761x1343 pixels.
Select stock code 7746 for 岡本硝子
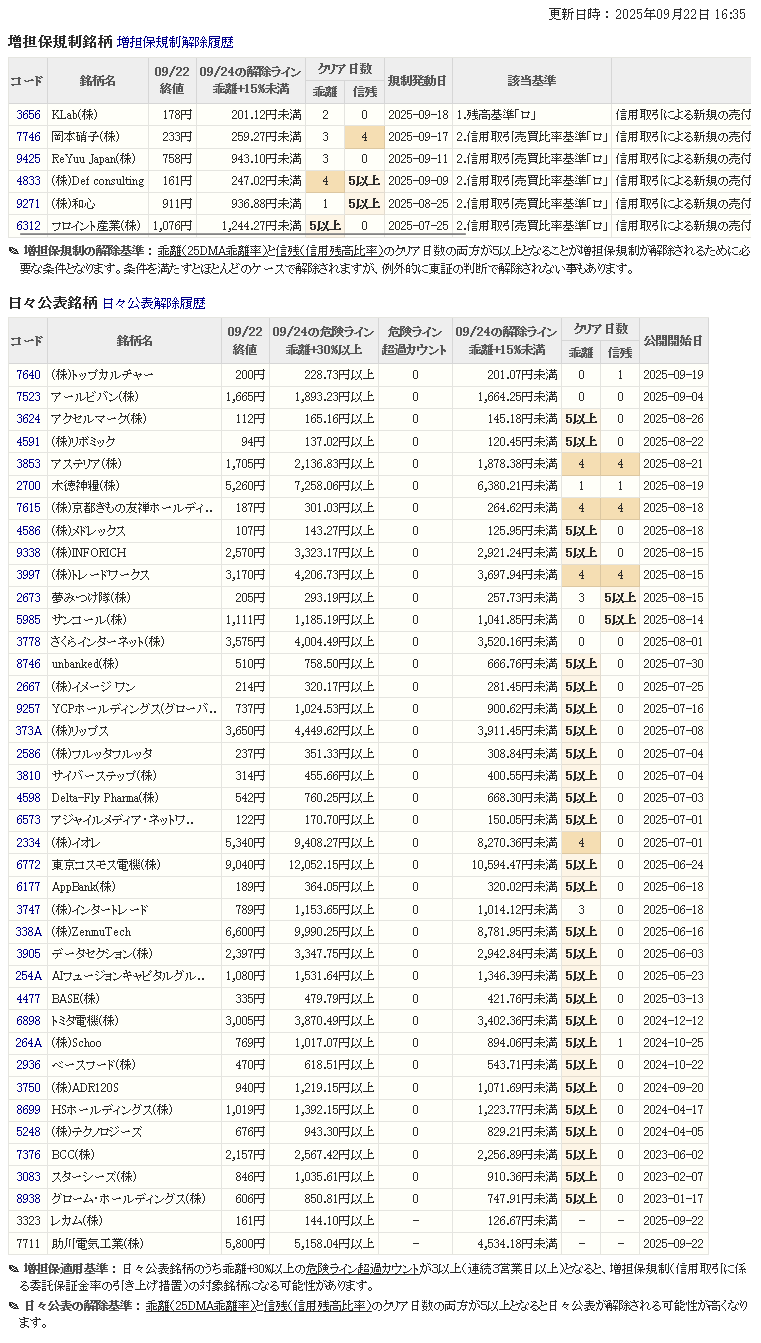pos(28,137)
